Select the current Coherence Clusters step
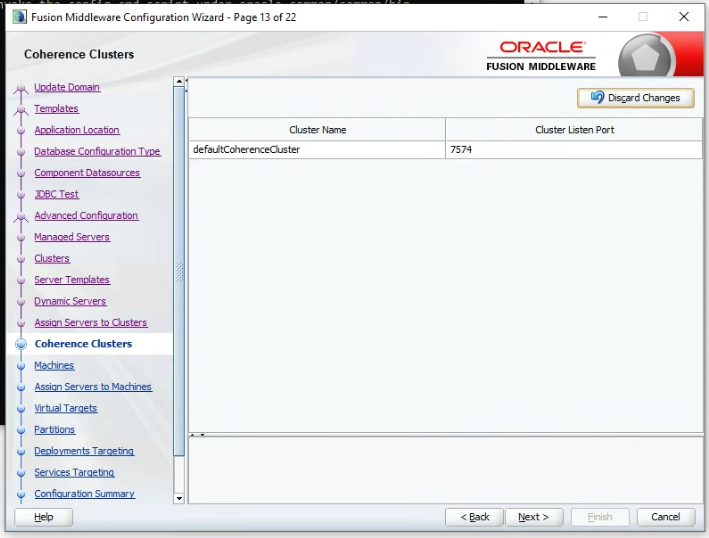The image size is (709, 538). click(x=83, y=344)
